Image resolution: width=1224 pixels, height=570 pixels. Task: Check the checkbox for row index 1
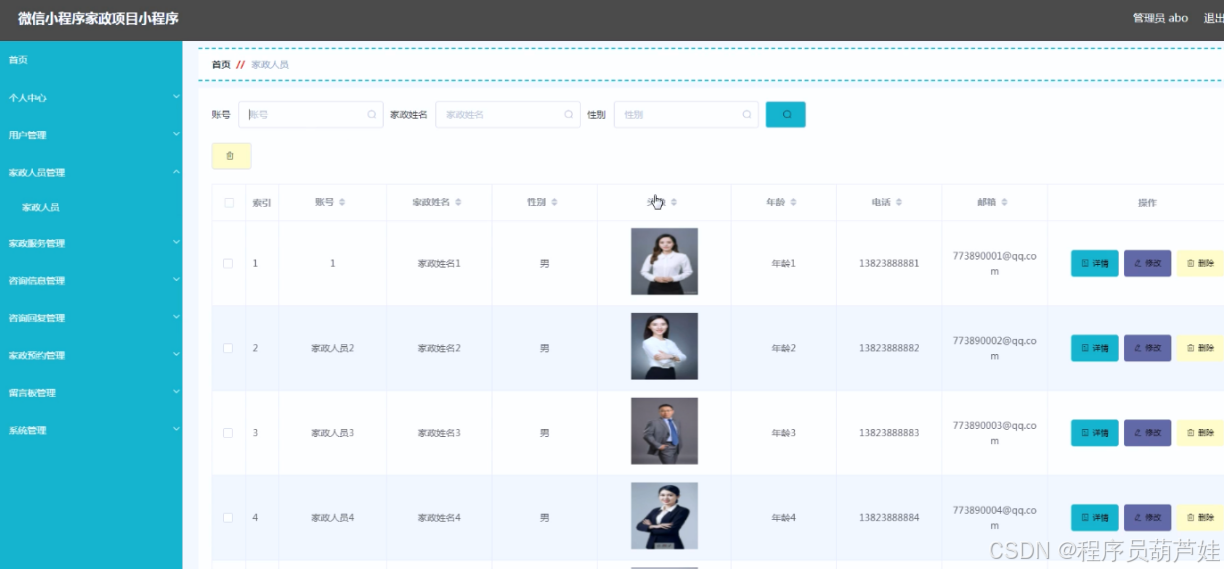pos(228,263)
